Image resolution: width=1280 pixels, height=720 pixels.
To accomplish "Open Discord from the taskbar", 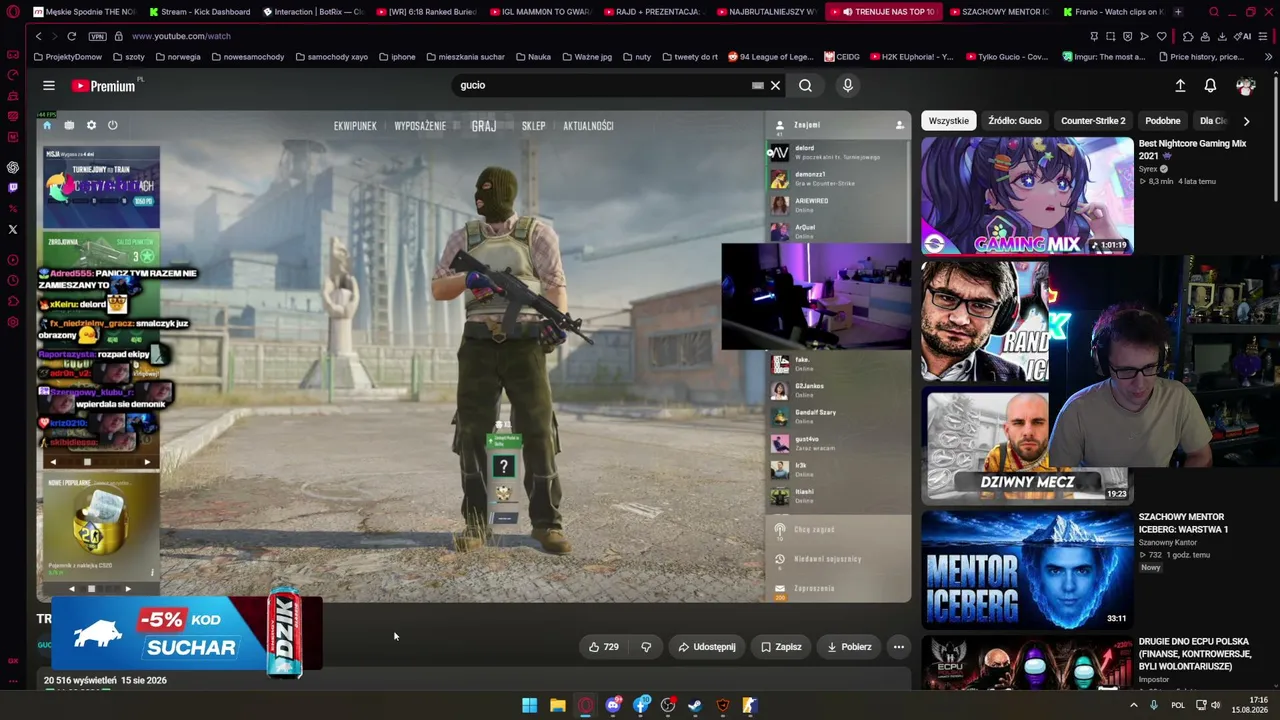I will (x=613, y=705).
